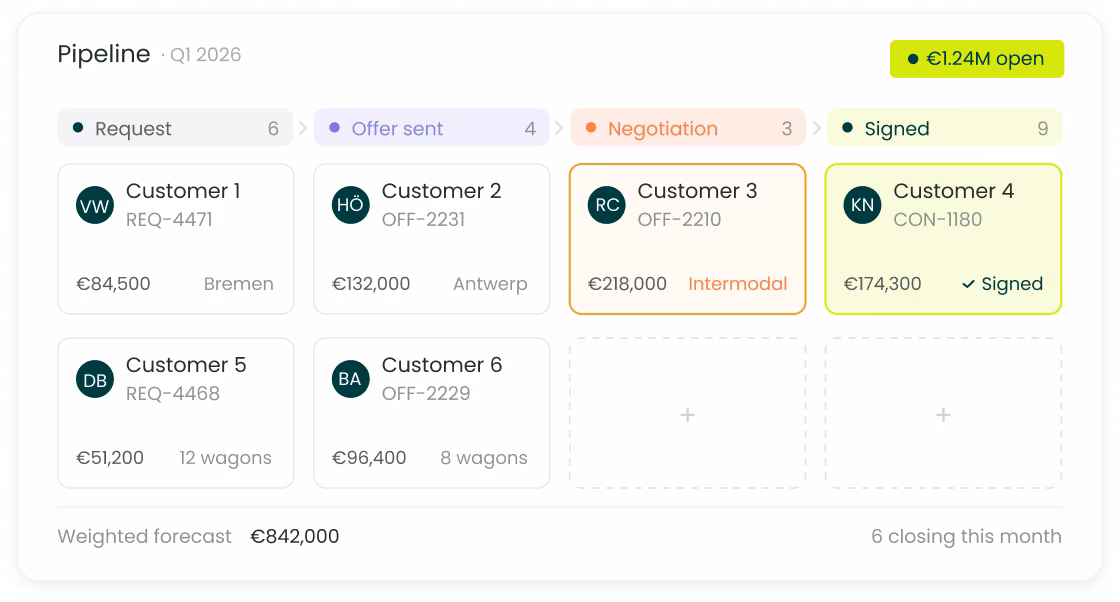Select the Negotiation stage header
Screen dimensions: 1120x602
[x=688, y=128]
